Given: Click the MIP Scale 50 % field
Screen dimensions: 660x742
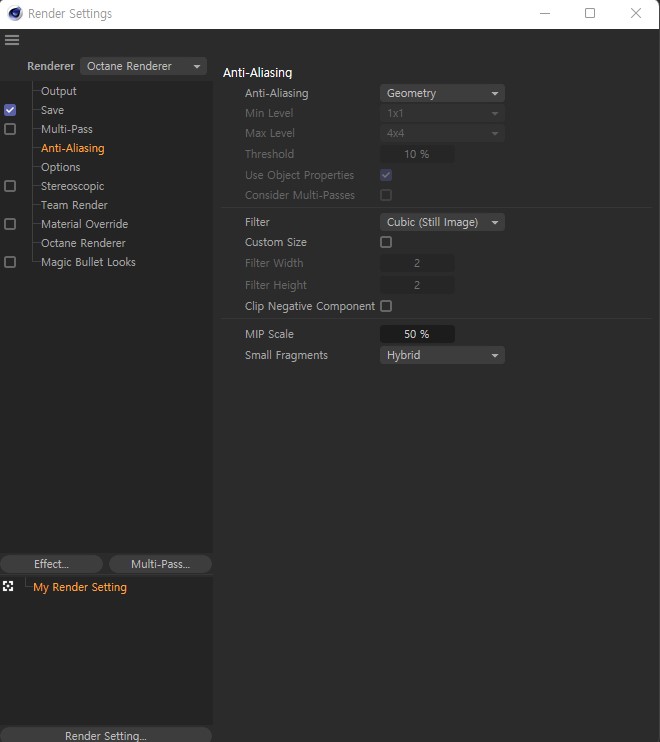Looking at the screenshot, I should tap(417, 334).
